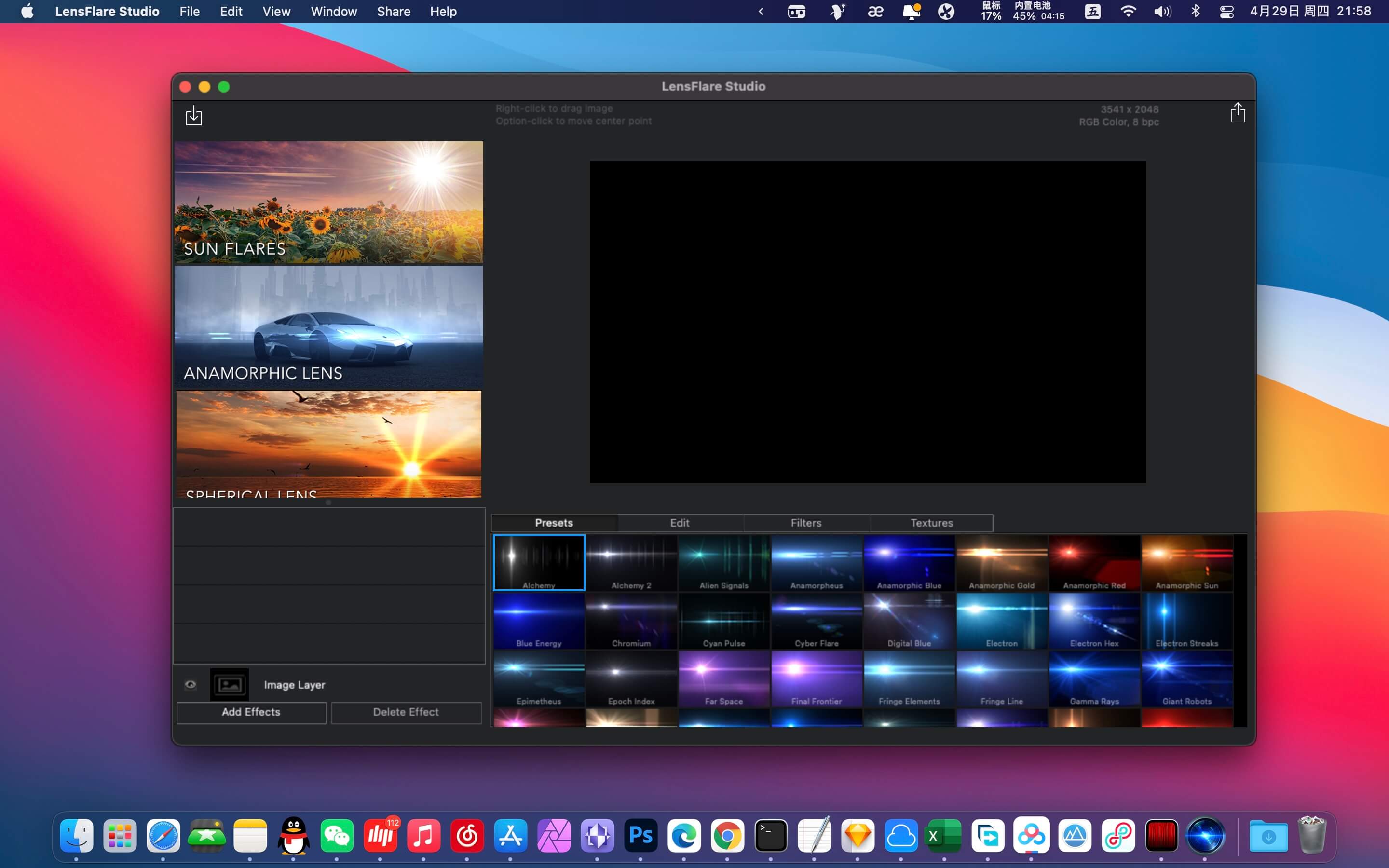Open the Trash in Dock
The image size is (1389, 868).
(1312, 836)
